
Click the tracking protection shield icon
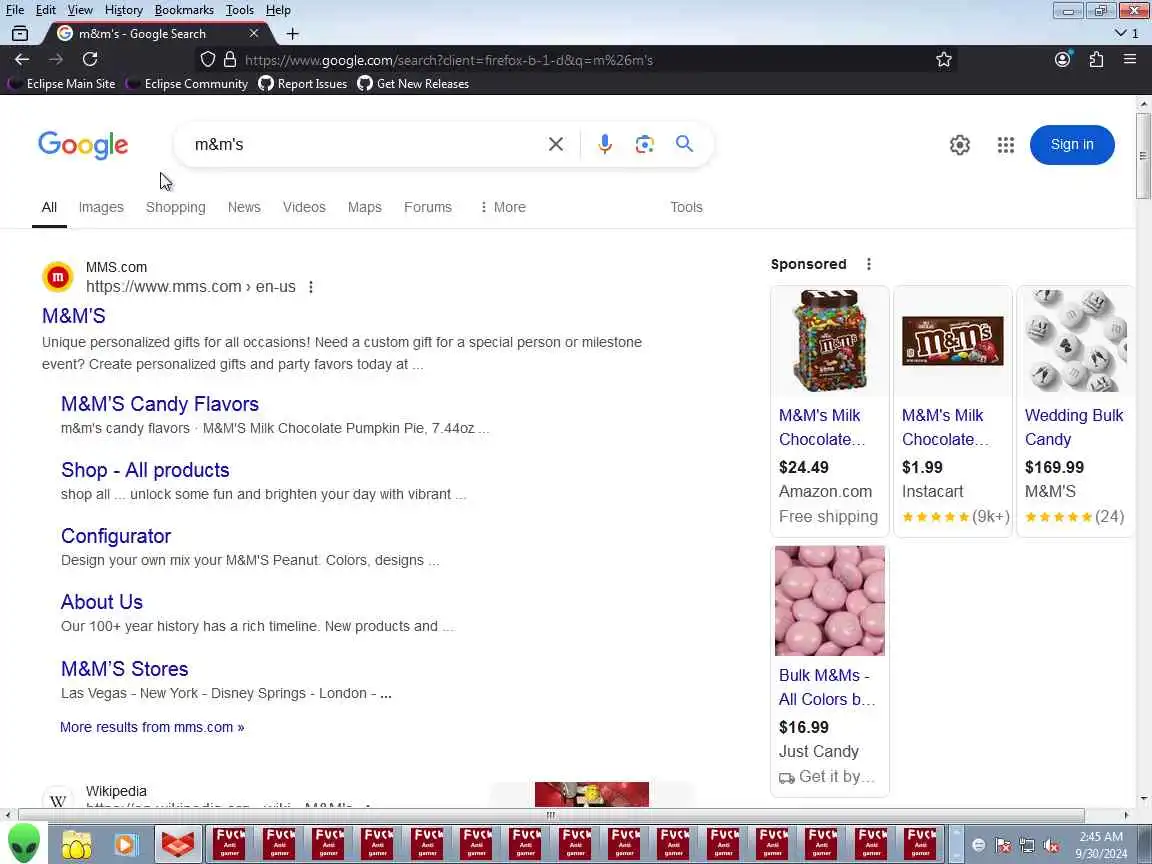pos(208,60)
